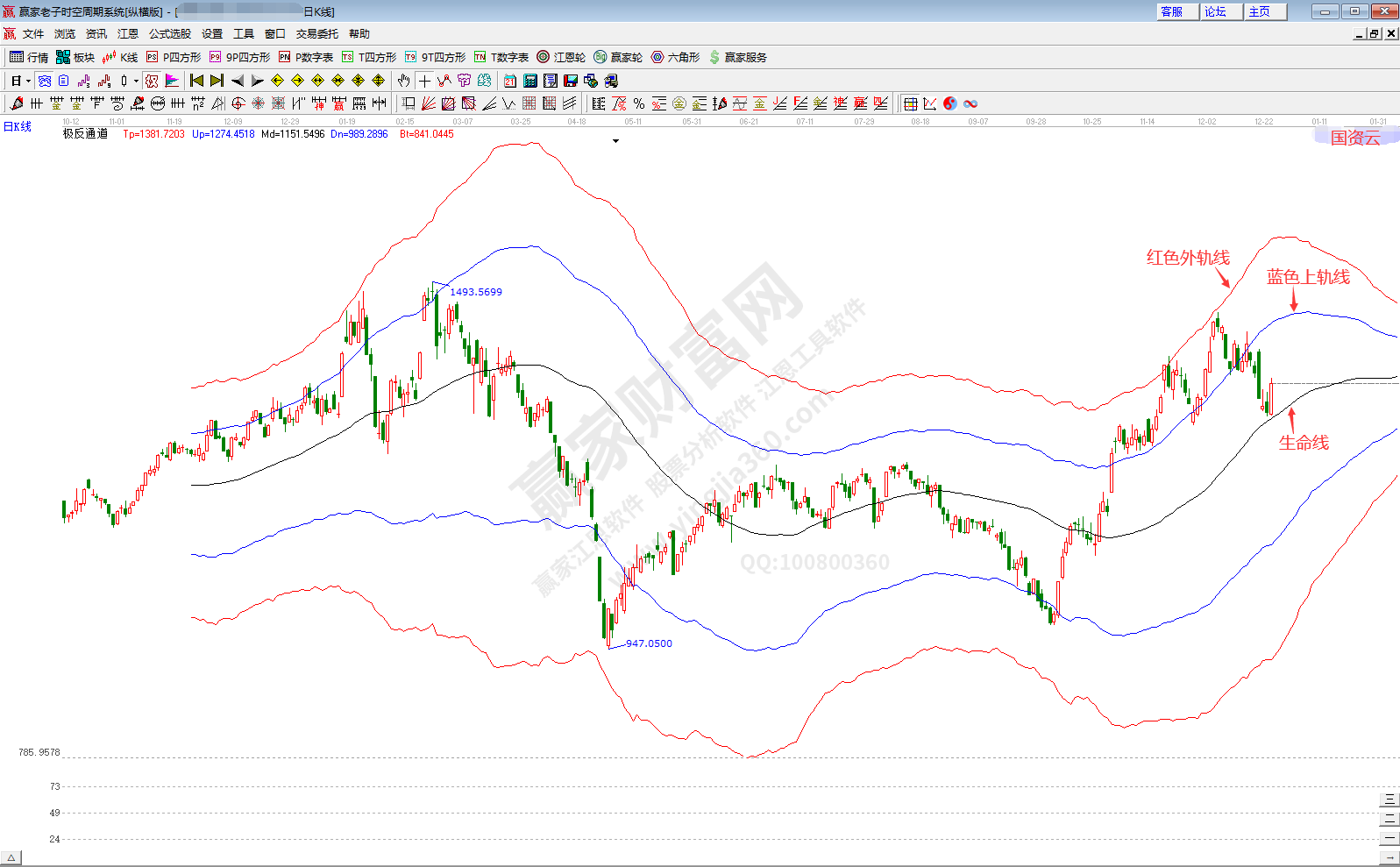Toggle the 国资云 label at top right

[x=1354, y=138]
